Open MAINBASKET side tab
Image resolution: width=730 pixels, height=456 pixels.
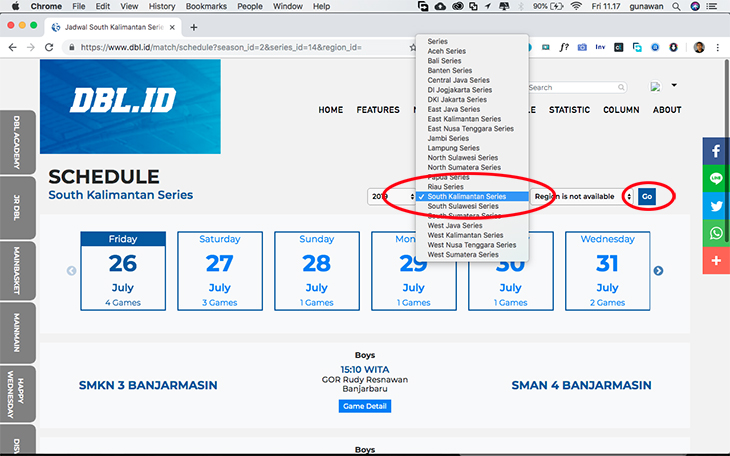point(17,271)
